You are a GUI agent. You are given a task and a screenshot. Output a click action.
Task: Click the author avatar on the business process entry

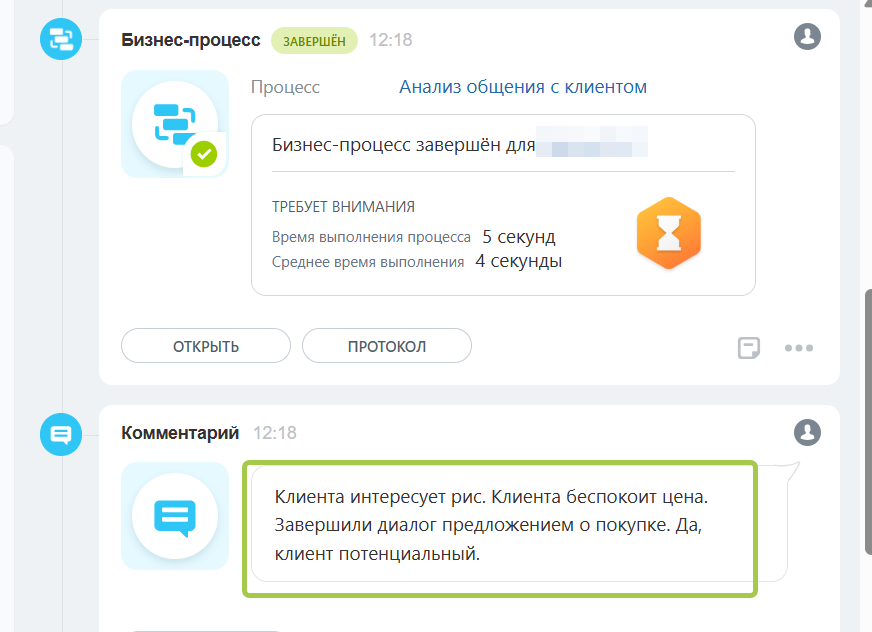pos(808,36)
